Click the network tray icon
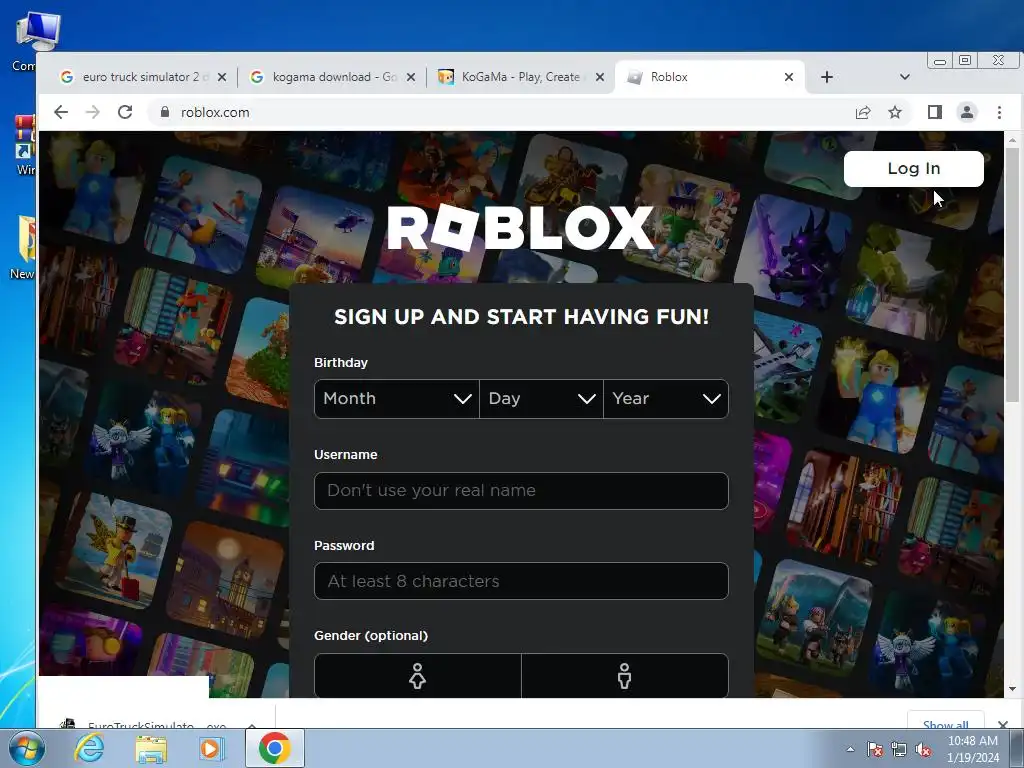Viewport: 1024px width, 768px height. coord(899,749)
